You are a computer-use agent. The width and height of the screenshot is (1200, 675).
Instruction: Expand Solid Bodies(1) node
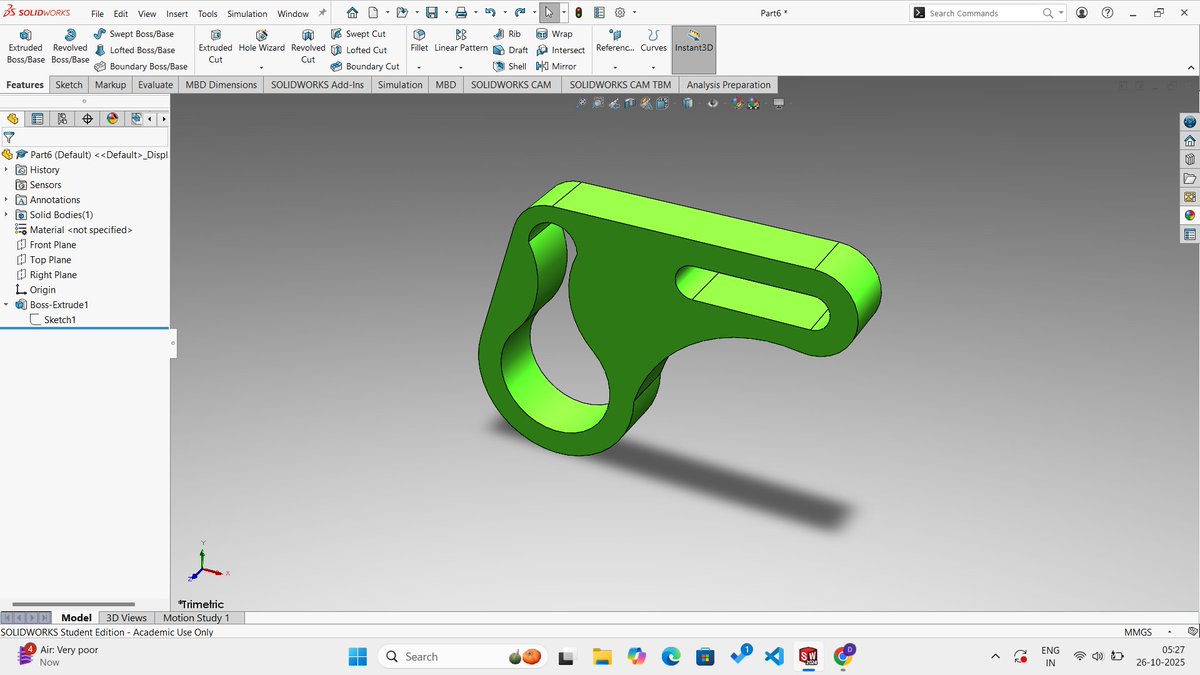(6, 215)
